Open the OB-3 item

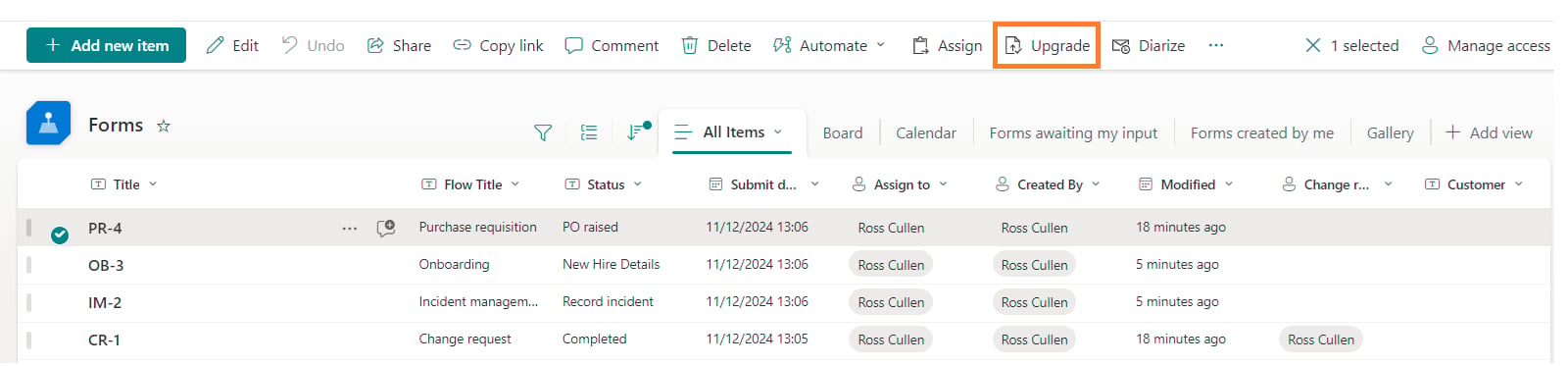(x=106, y=266)
